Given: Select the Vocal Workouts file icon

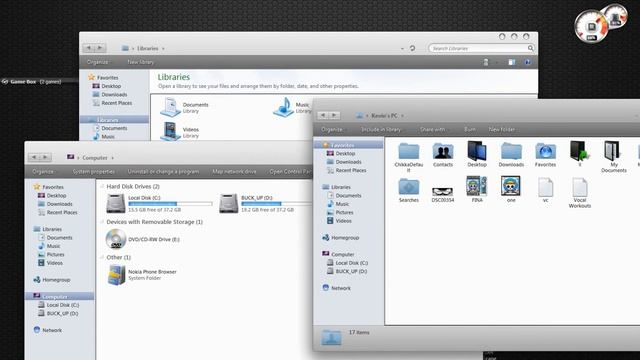Looking at the screenshot, I should [580, 187].
